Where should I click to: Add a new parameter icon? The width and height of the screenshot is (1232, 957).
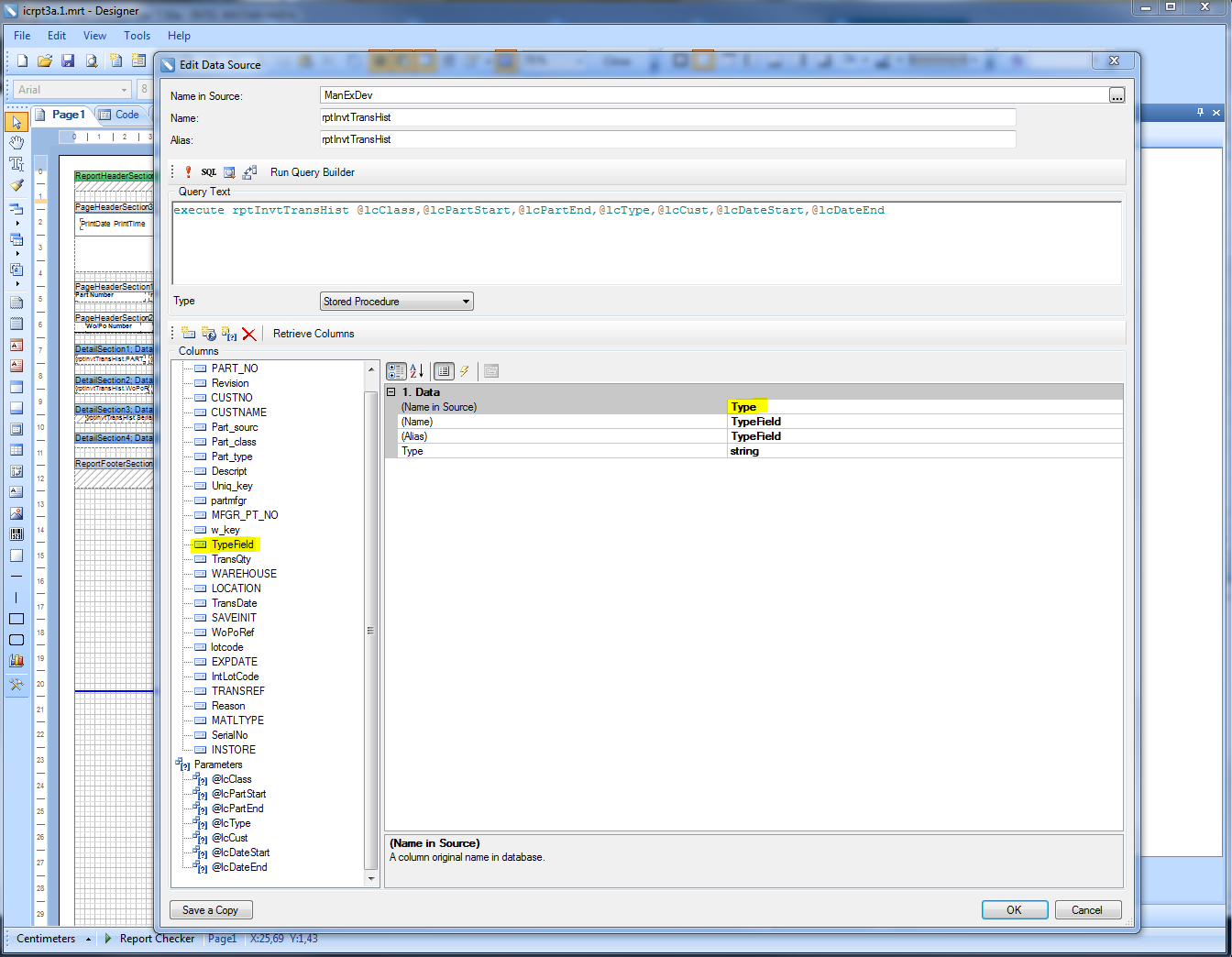pyautogui.click(x=229, y=334)
